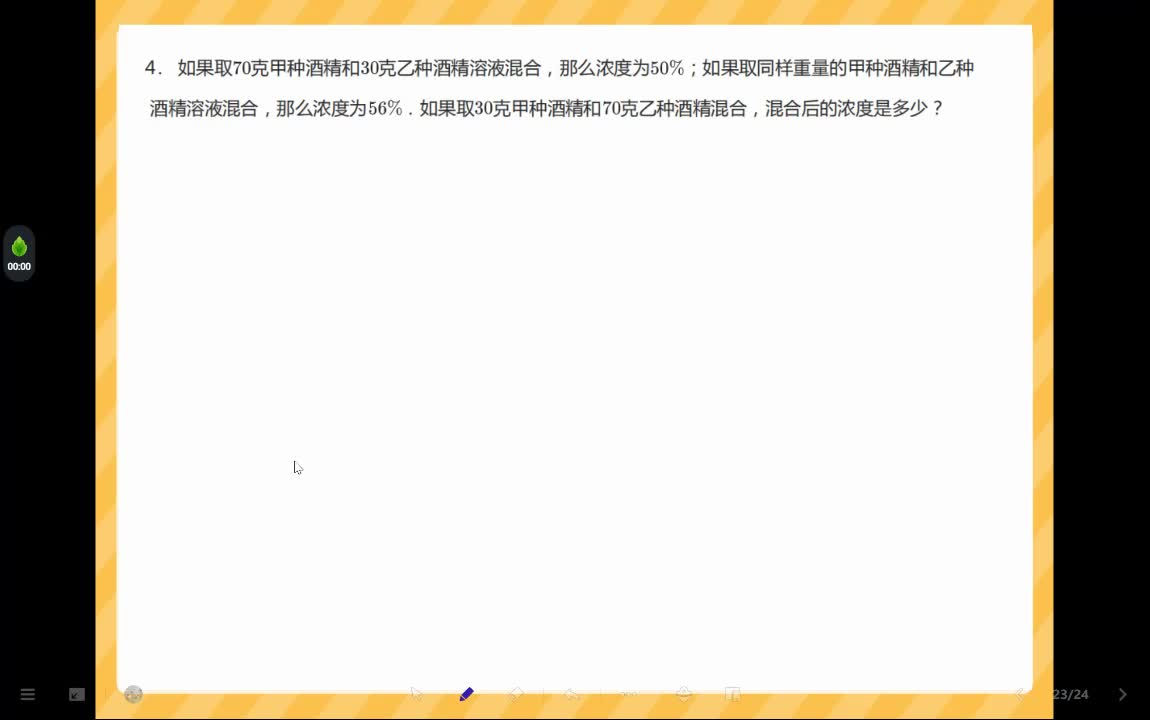Click the 00:00 timer text
This screenshot has height=720, width=1150.
[x=19, y=267]
